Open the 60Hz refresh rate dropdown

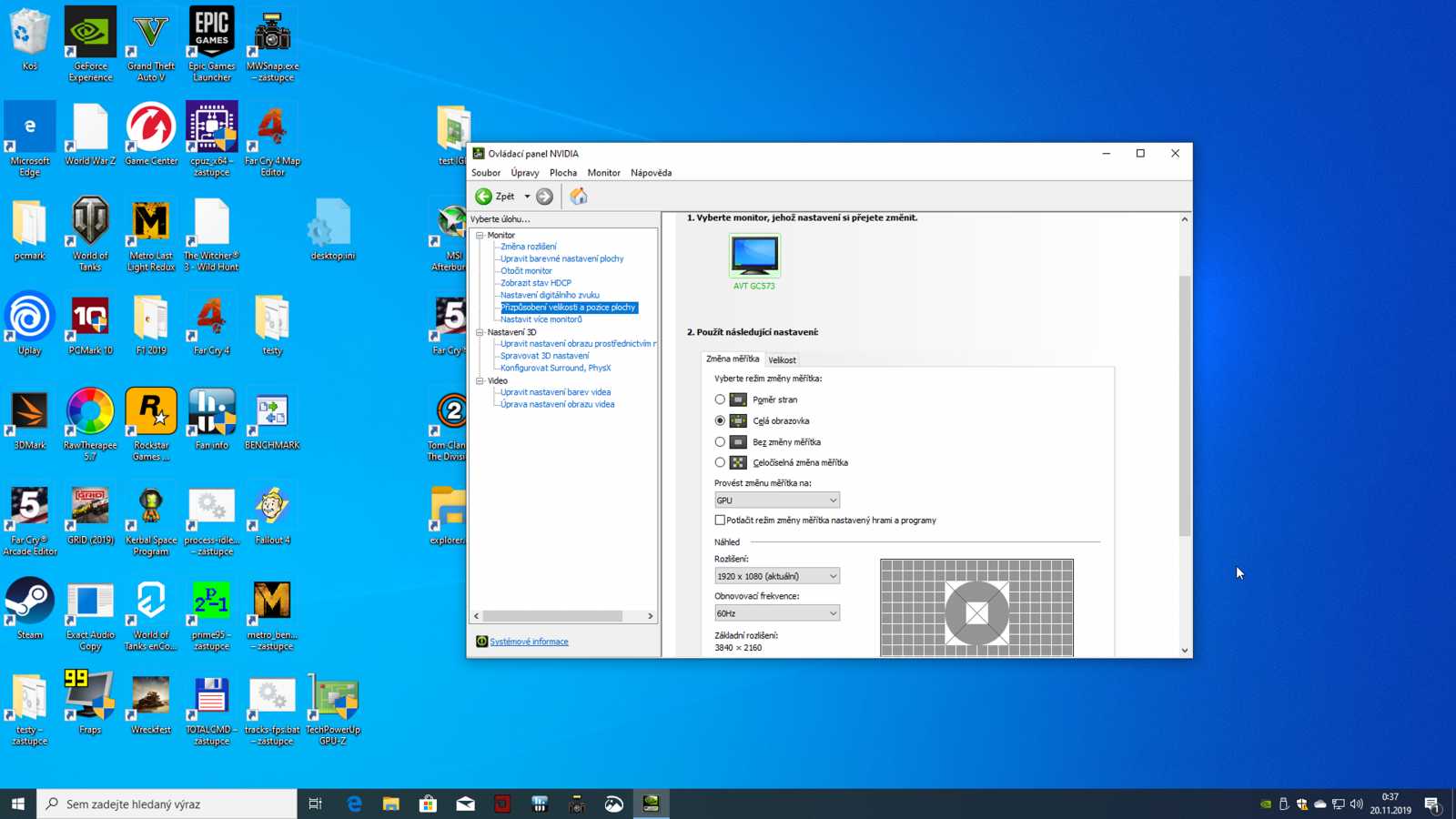[777, 613]
